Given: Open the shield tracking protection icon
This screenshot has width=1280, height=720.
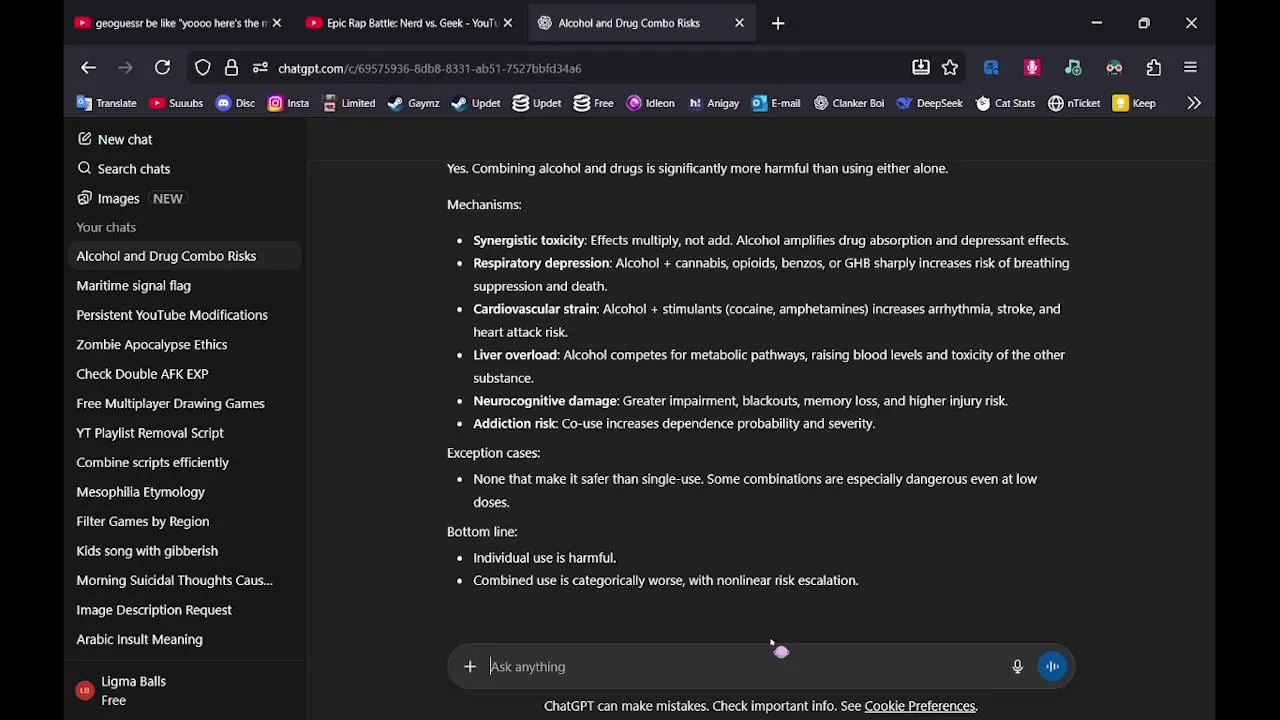Looking at the screenshot, I should 203,68.
